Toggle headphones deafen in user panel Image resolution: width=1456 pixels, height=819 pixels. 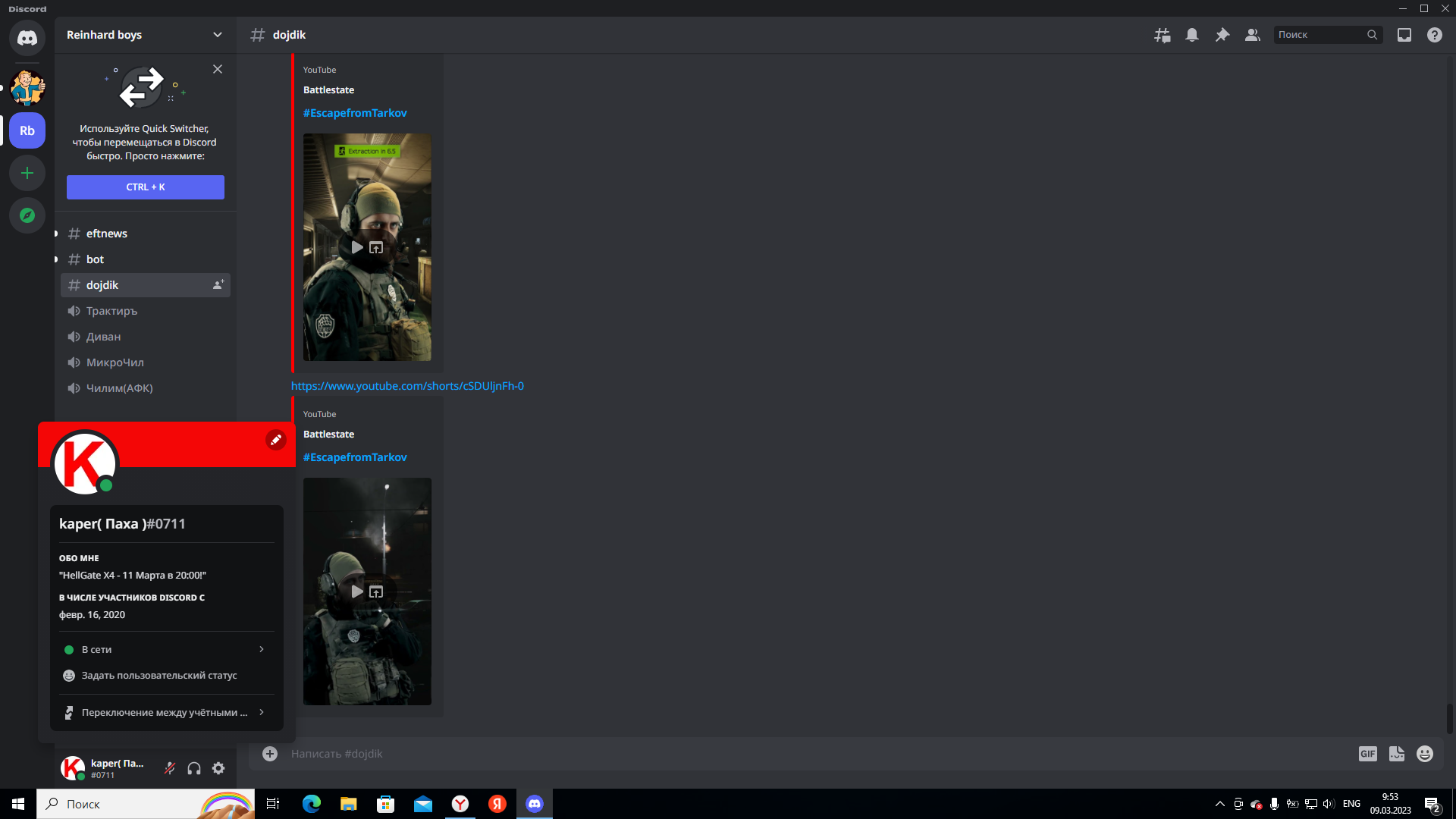tap(194, 768)
